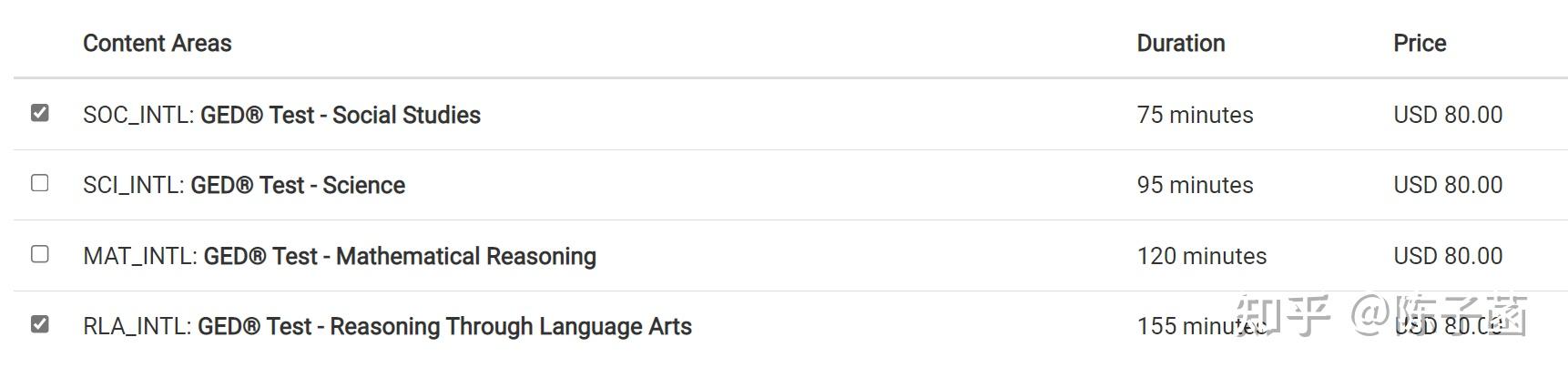This screenshot has width=1568, height=378.
Task: Select the GED Test - Mathematical Reasoning label
Action: [400, 256]
